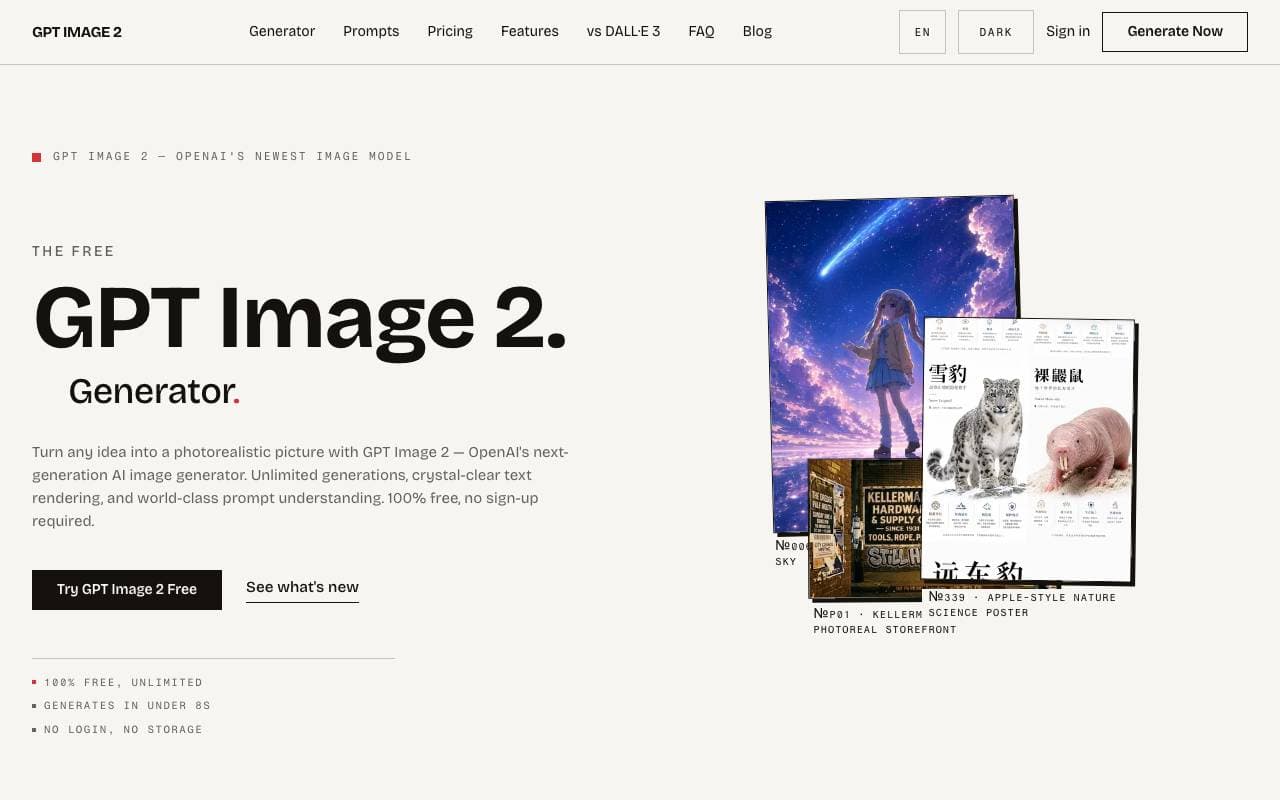The height and width of the screenshot is (800, 1280).
Task: Click the Generator subheading text
Action: click(x=154, y=391)
